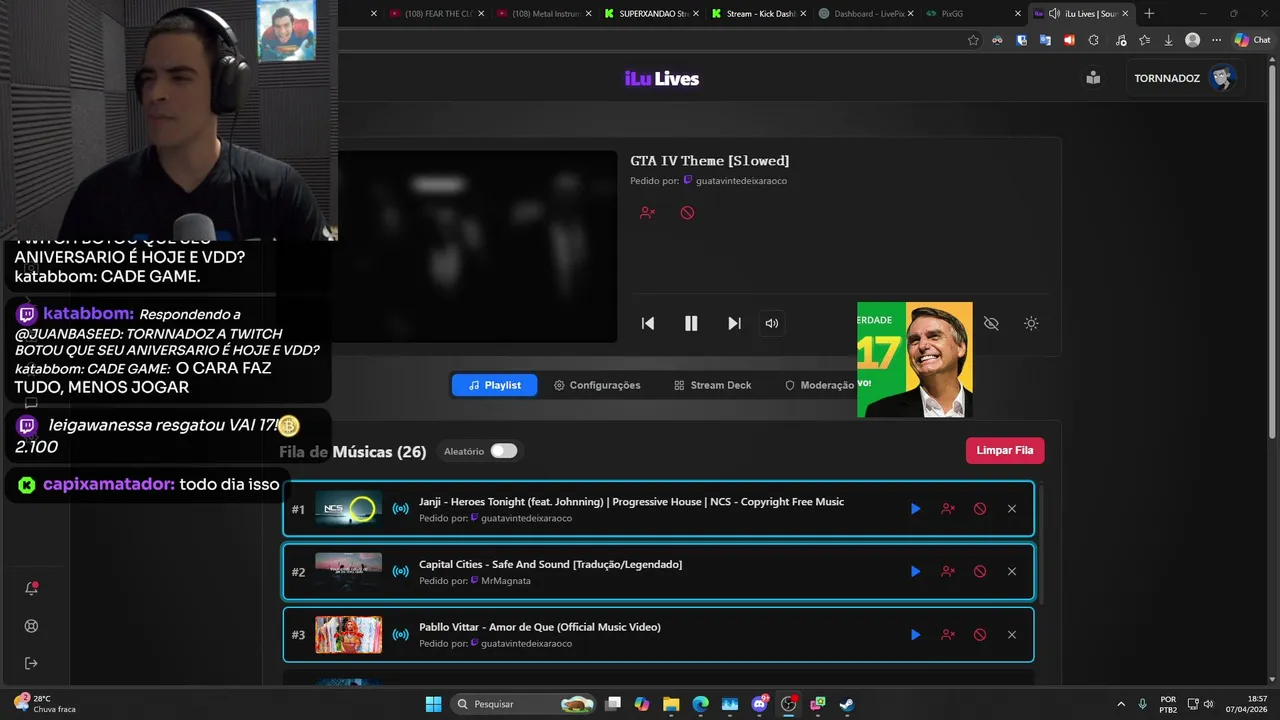Open the player volume control

point(772,323)
